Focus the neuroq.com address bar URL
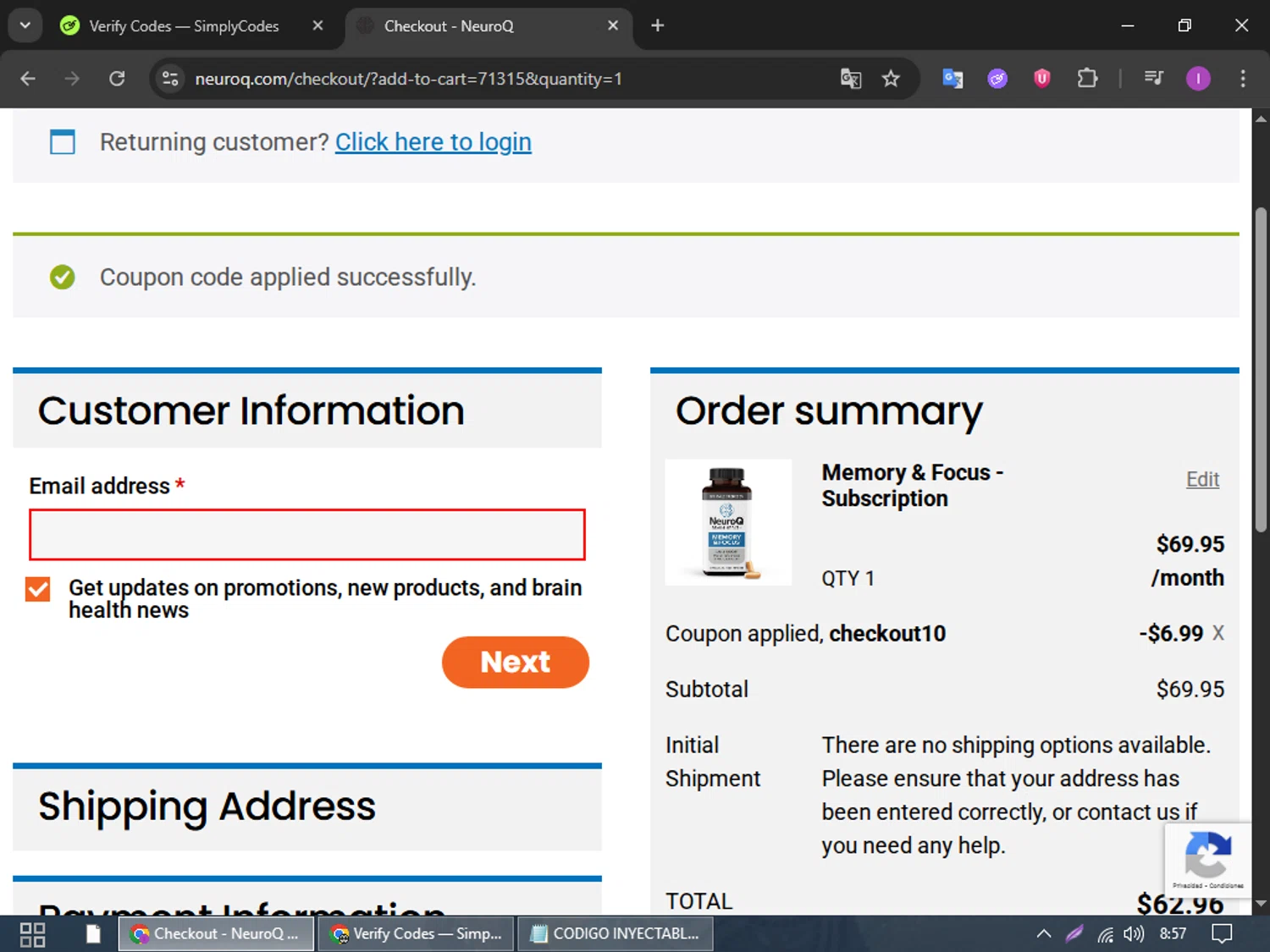This screenshot has width=1270, height=952. pos(408,79)
